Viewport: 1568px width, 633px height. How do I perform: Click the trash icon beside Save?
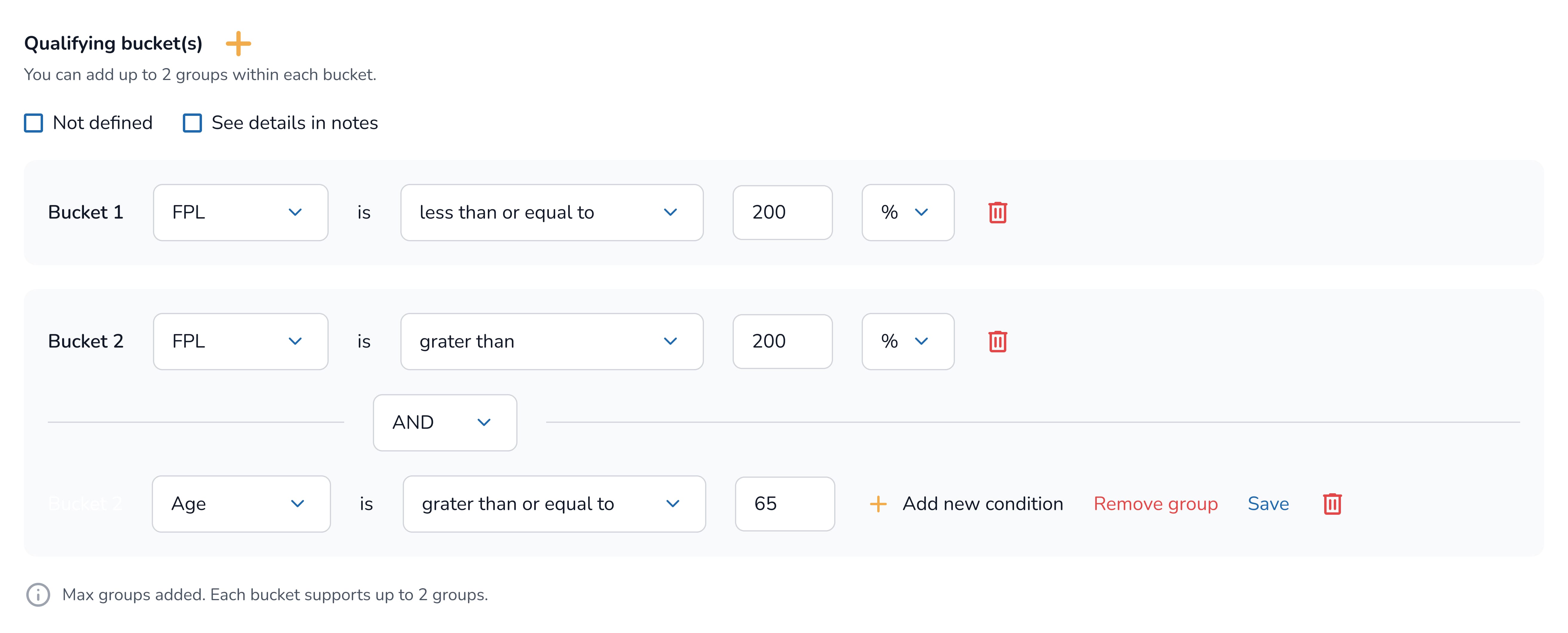click(1332, 503)
